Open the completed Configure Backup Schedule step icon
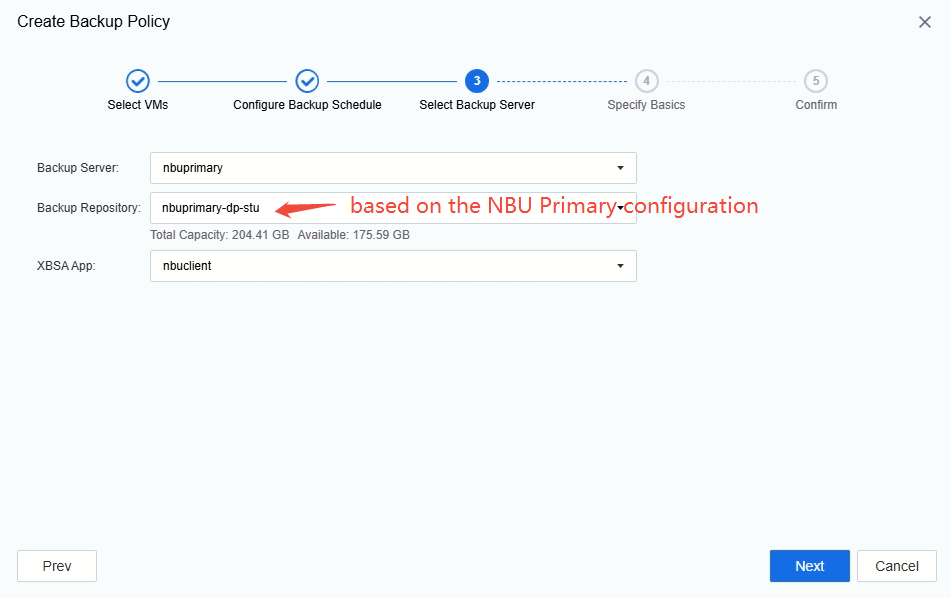This screenshot has height=598, width=951. [307, 81]
